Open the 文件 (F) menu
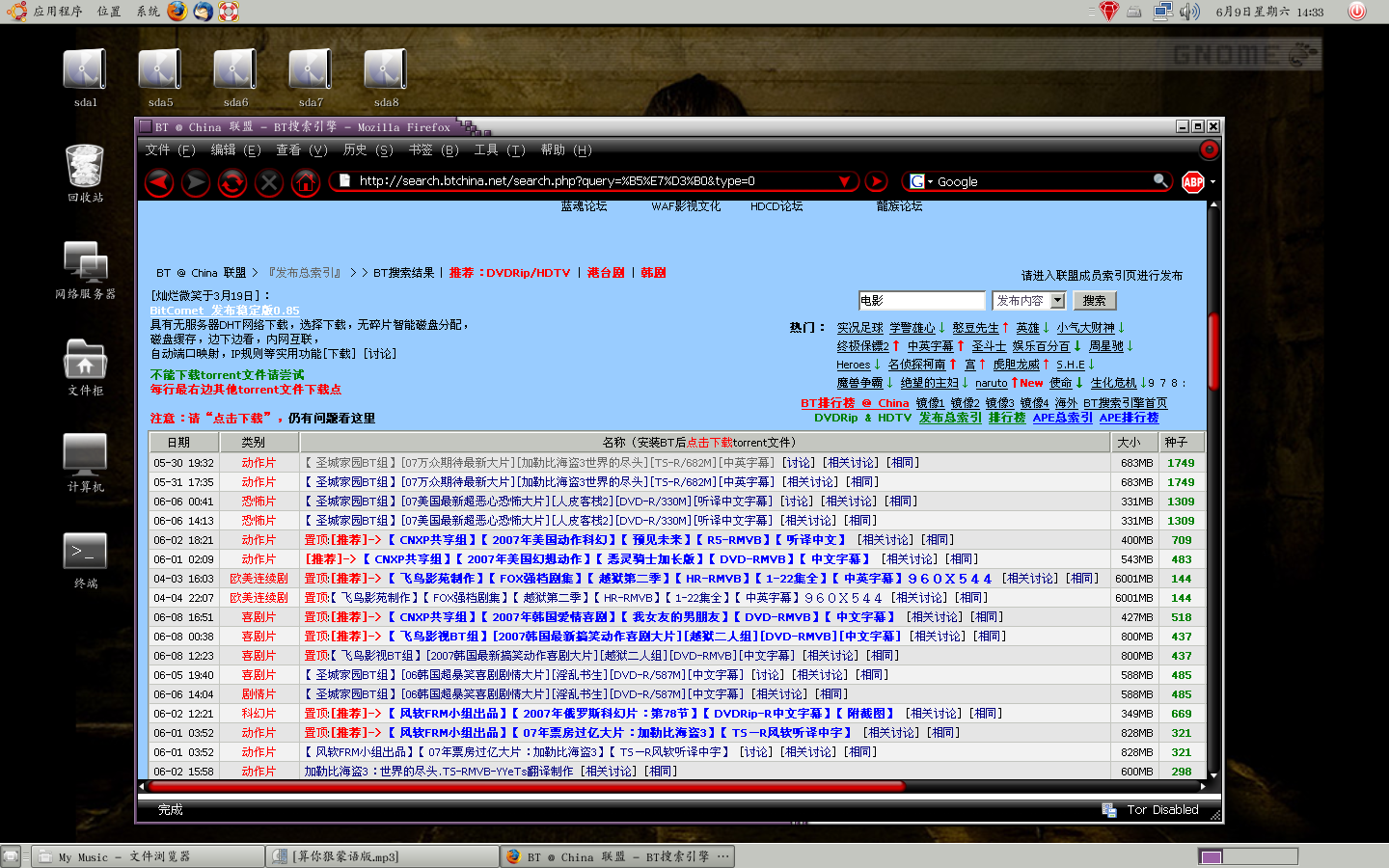This screenshot has width=1389, height=868. (170, 150)
